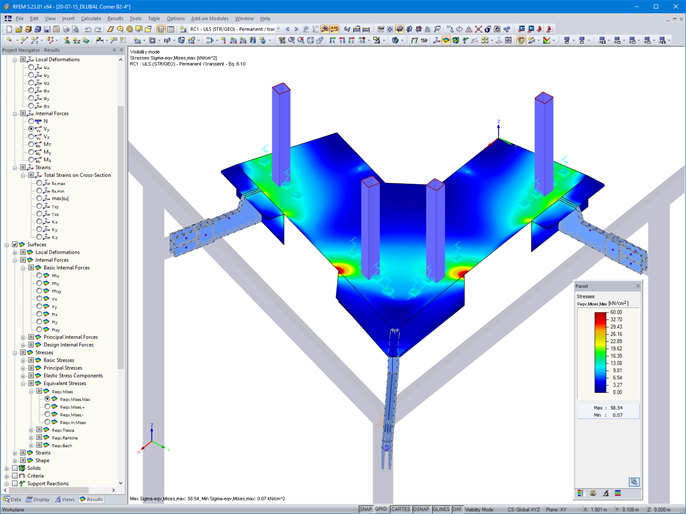Expand the Basic Stresses node

click(23, 360)
